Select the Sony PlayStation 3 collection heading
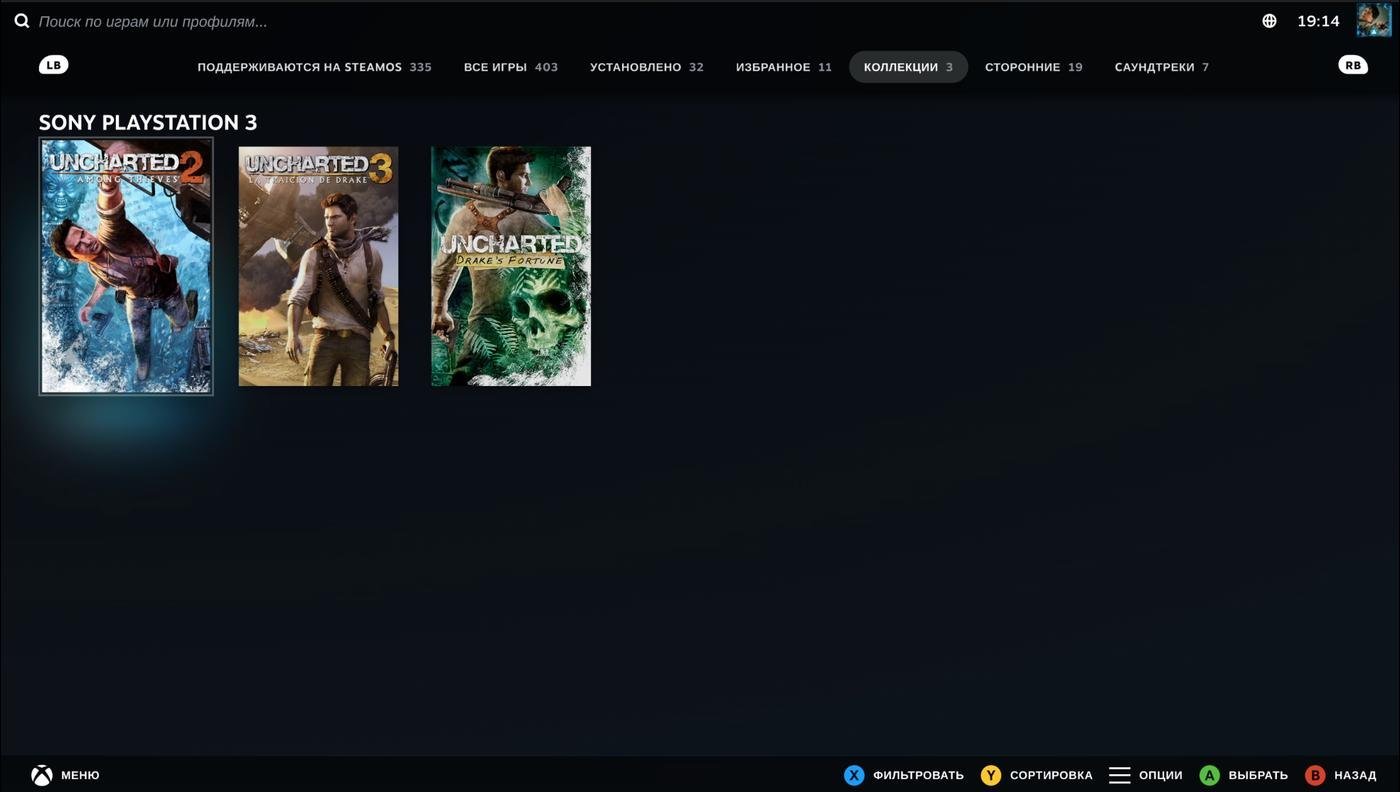Screen dimensions: 1400x792 148,122
